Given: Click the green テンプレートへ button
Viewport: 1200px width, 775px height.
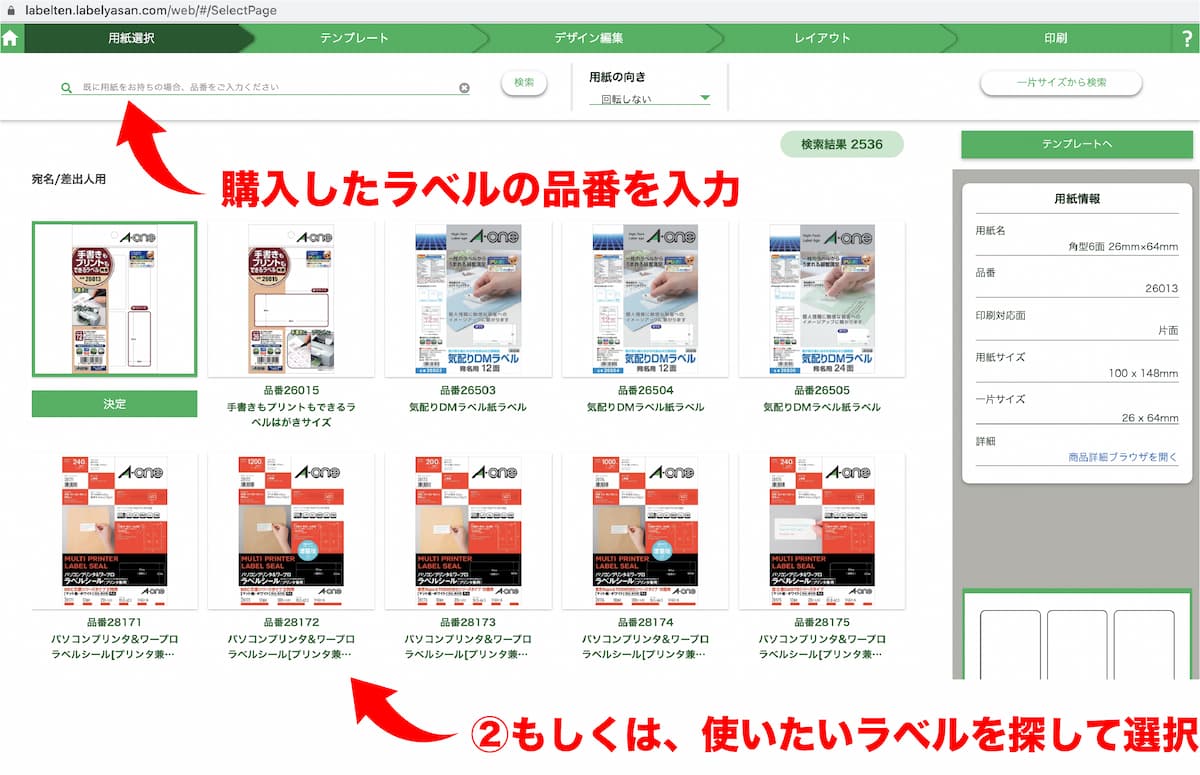Looking at the screenshot, I should tap(1076, 145).
